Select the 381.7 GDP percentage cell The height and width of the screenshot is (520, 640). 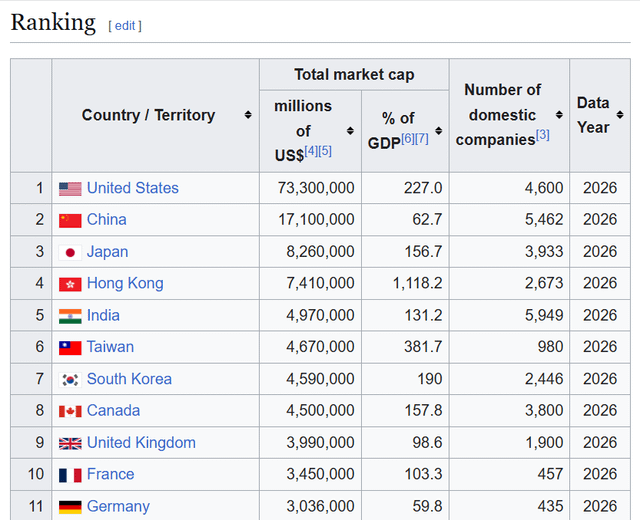[x=405, y=347]
